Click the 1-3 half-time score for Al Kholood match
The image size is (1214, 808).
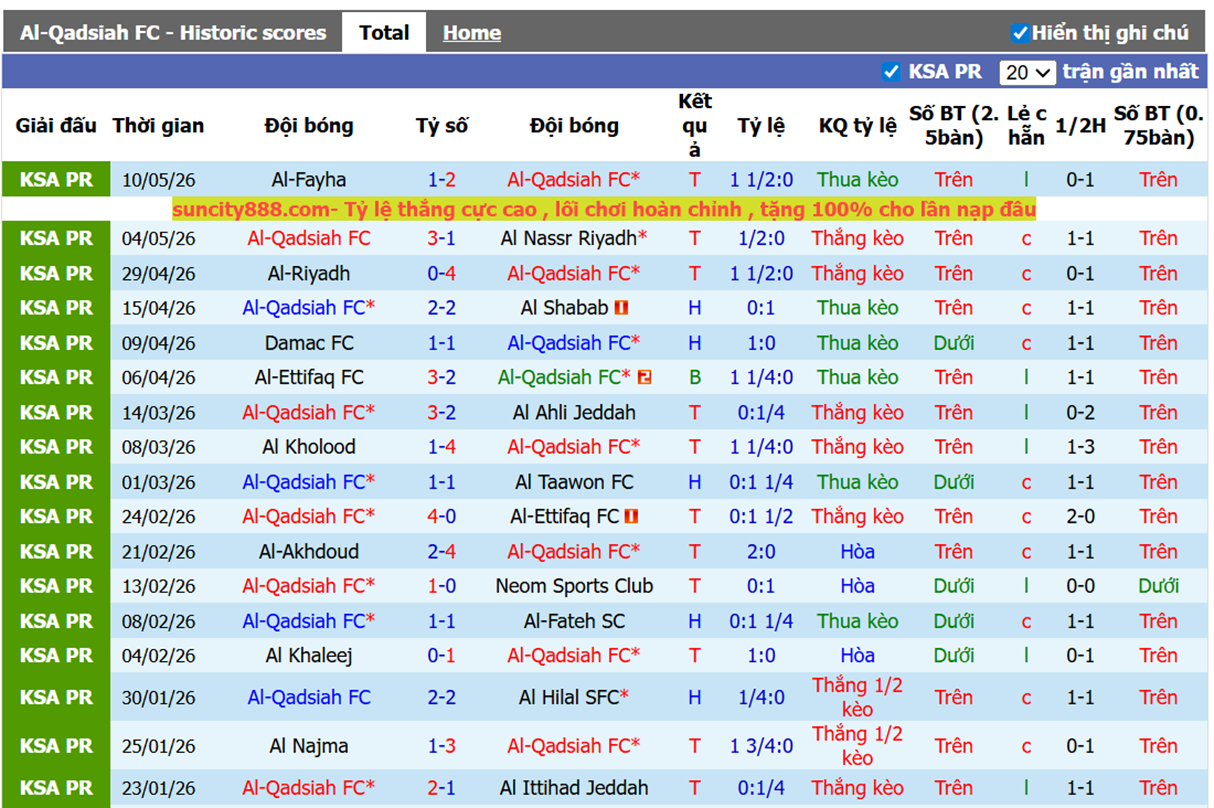[1081, 447]
